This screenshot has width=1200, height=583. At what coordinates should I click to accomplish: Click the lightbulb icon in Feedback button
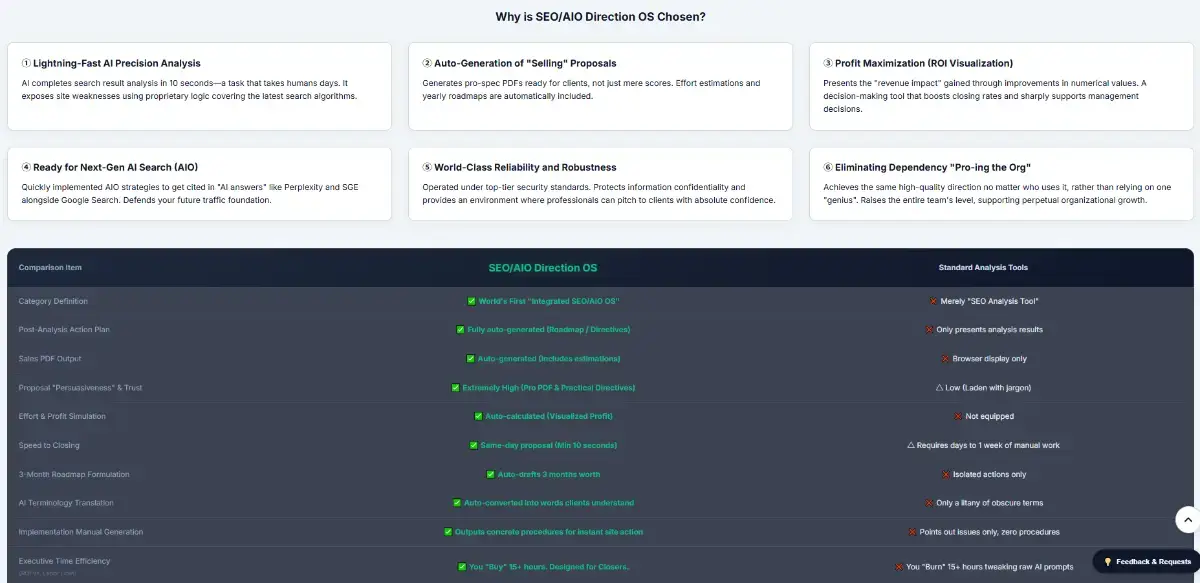pos(1108,562)
